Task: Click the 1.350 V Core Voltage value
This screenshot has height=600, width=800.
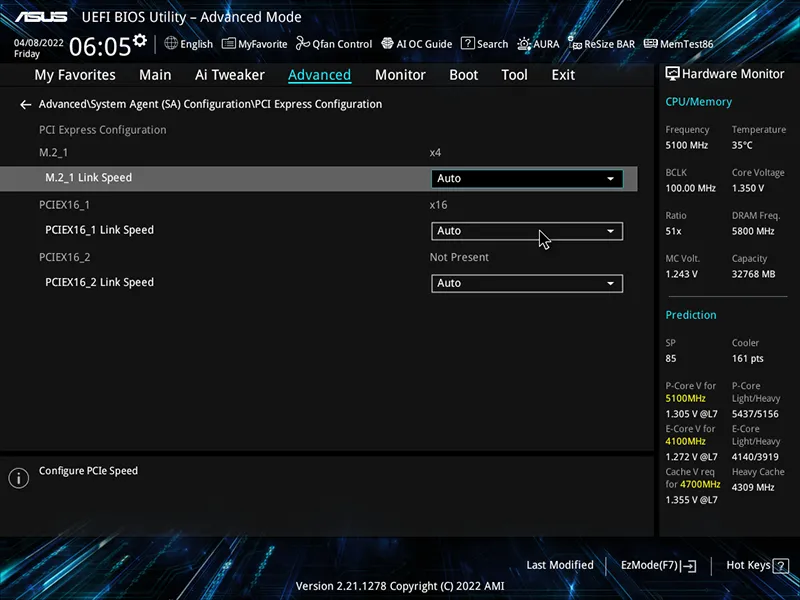Action: tap(748, 188)
